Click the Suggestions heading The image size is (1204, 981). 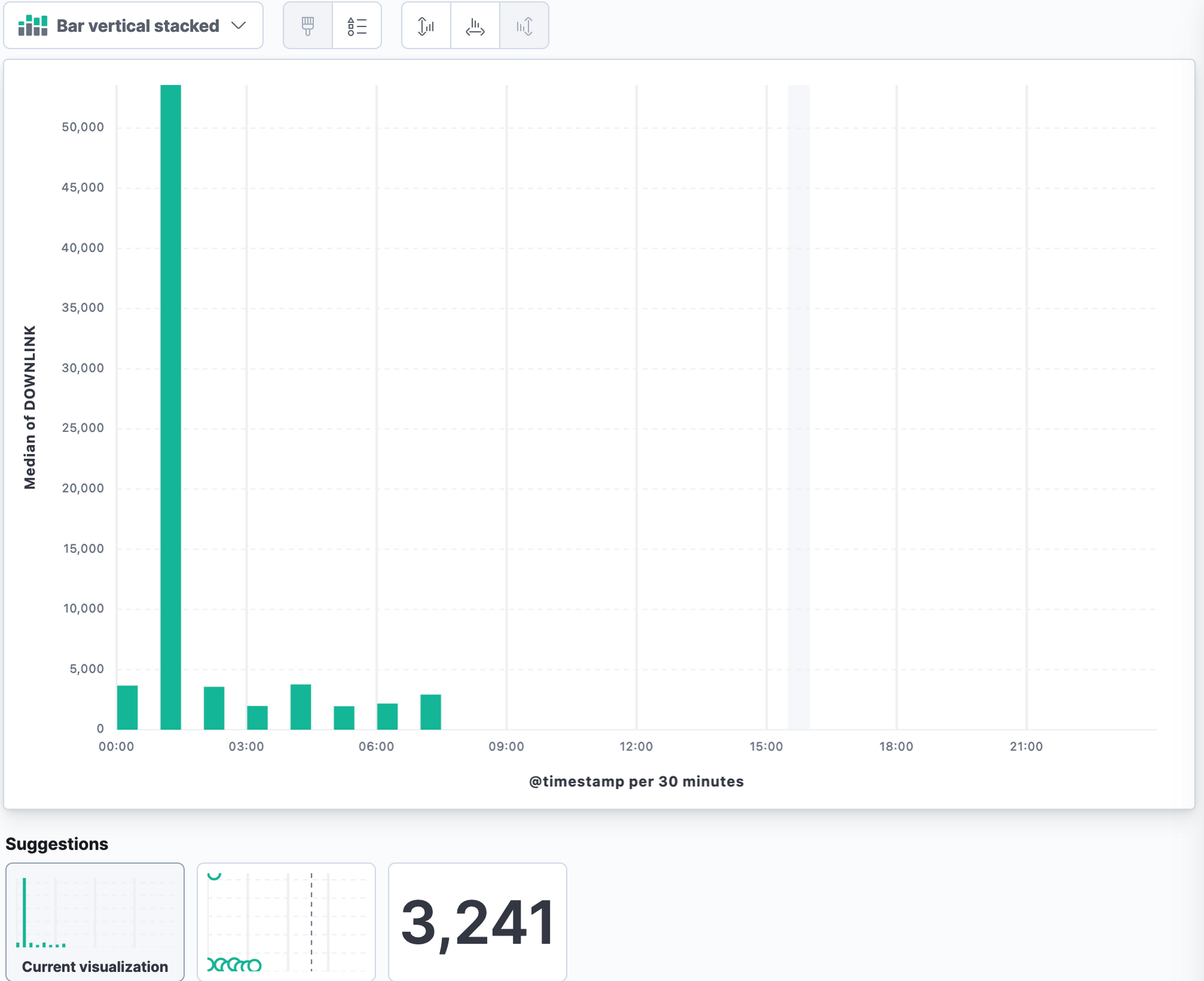57,844
